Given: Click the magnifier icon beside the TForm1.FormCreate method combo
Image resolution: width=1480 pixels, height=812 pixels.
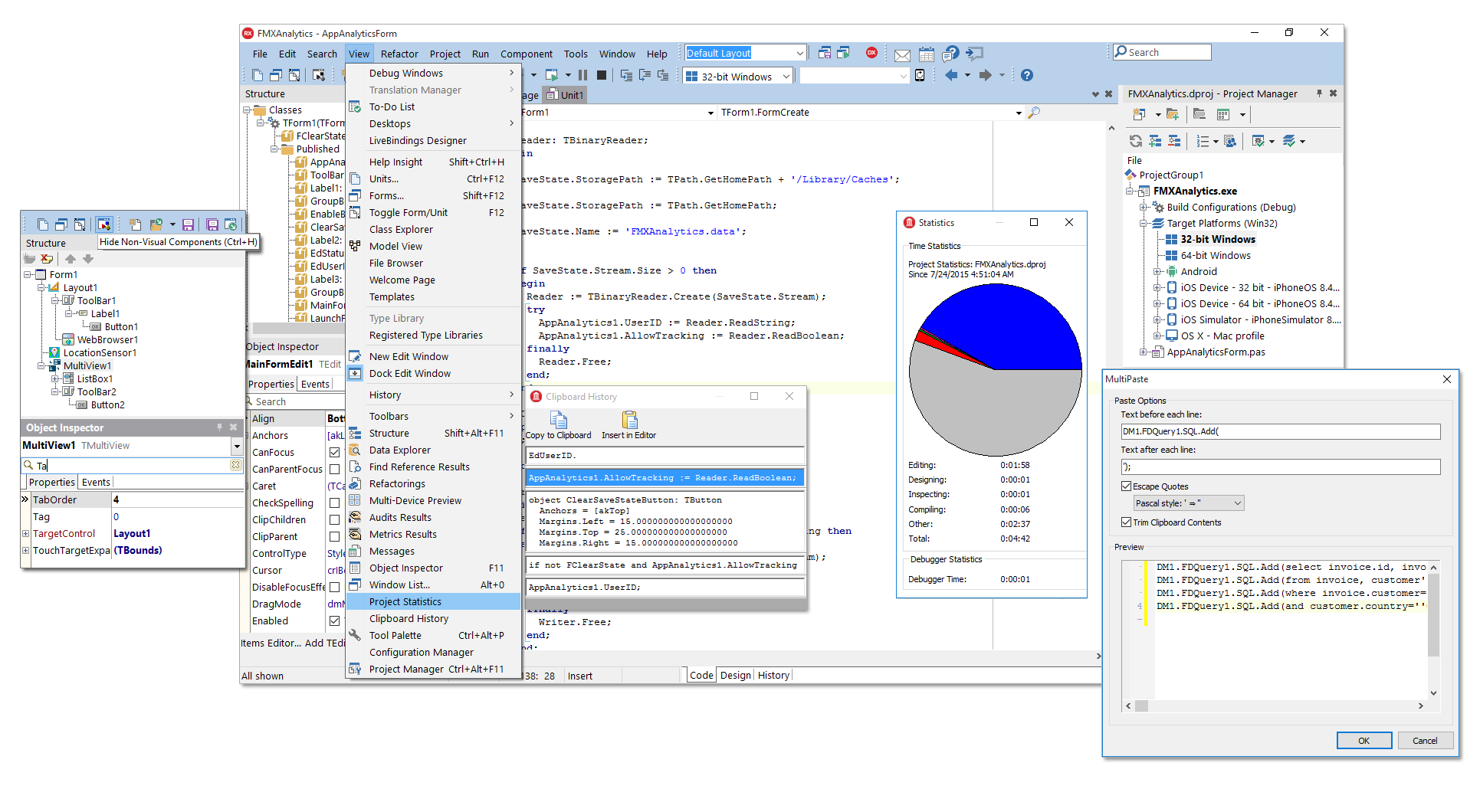Looking at the screenshot, I should click(x=1034, y=113).
